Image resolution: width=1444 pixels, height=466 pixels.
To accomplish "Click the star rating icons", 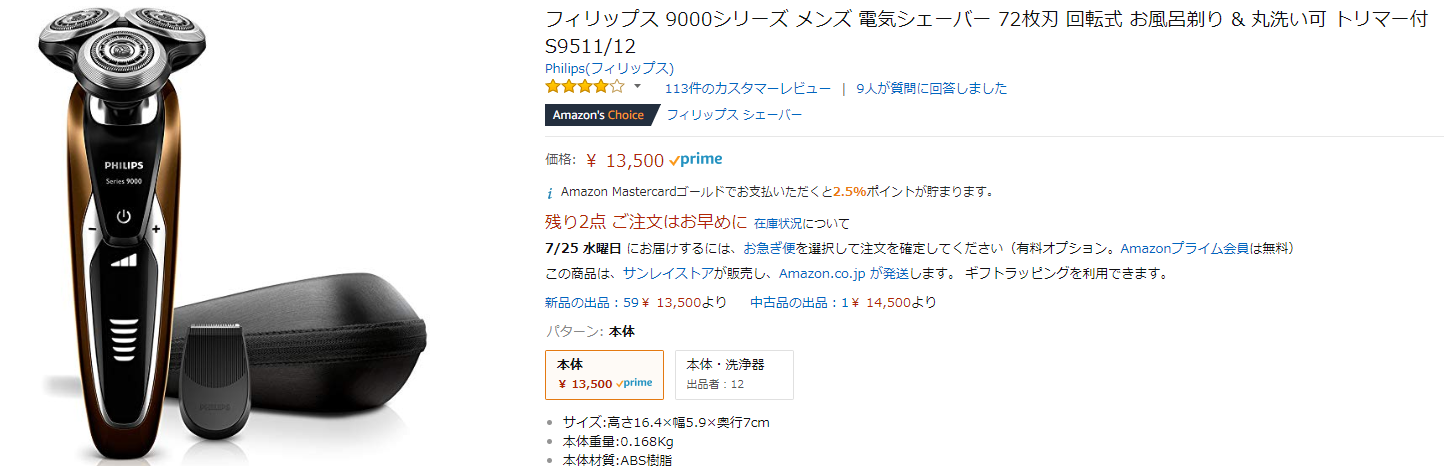I will 584,88.
